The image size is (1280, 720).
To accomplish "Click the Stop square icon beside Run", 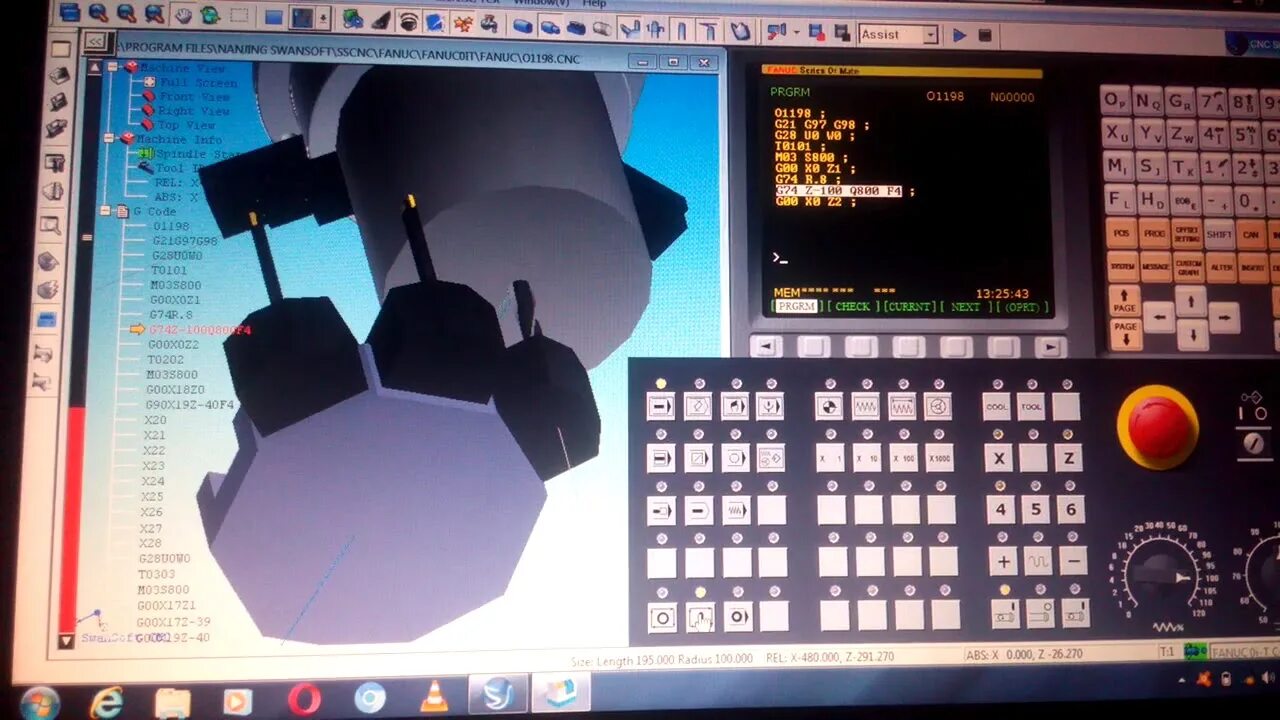I will coord(985,34).
